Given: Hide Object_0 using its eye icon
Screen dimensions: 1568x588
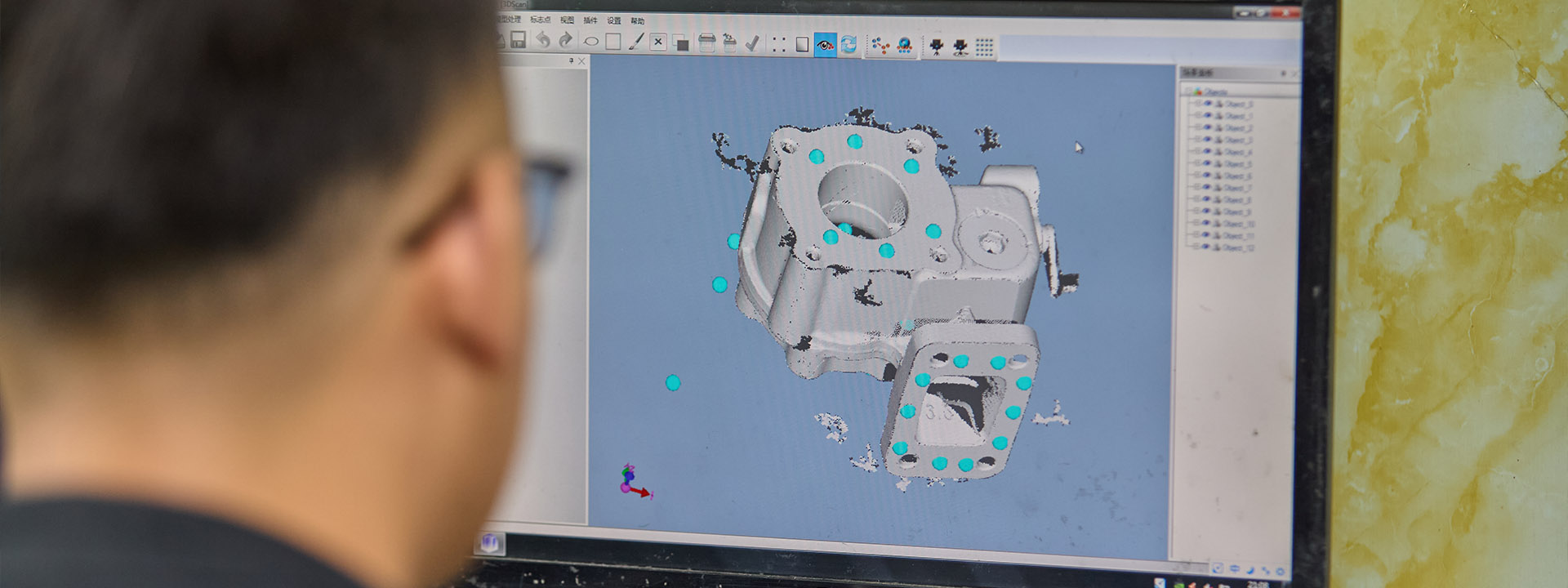Looking at the screenshot, I should tap(1208, 104).
